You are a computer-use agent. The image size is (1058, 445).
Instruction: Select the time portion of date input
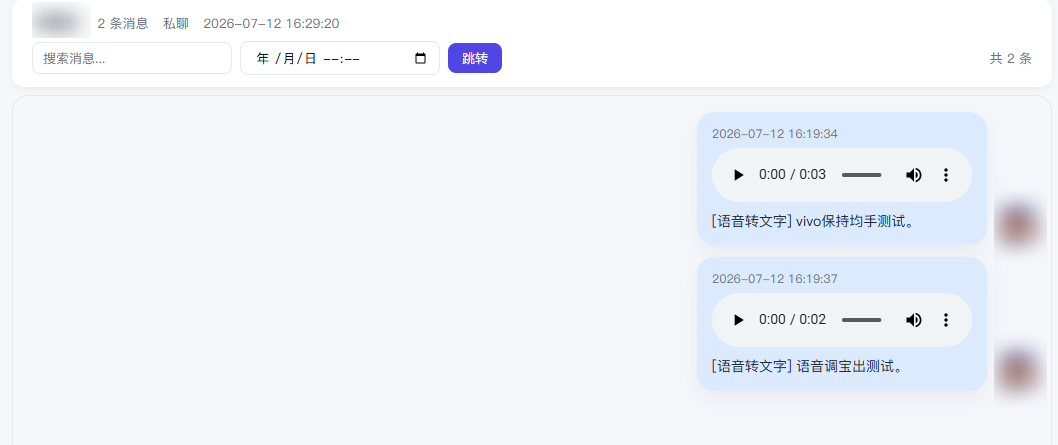[x=341, y=59]
